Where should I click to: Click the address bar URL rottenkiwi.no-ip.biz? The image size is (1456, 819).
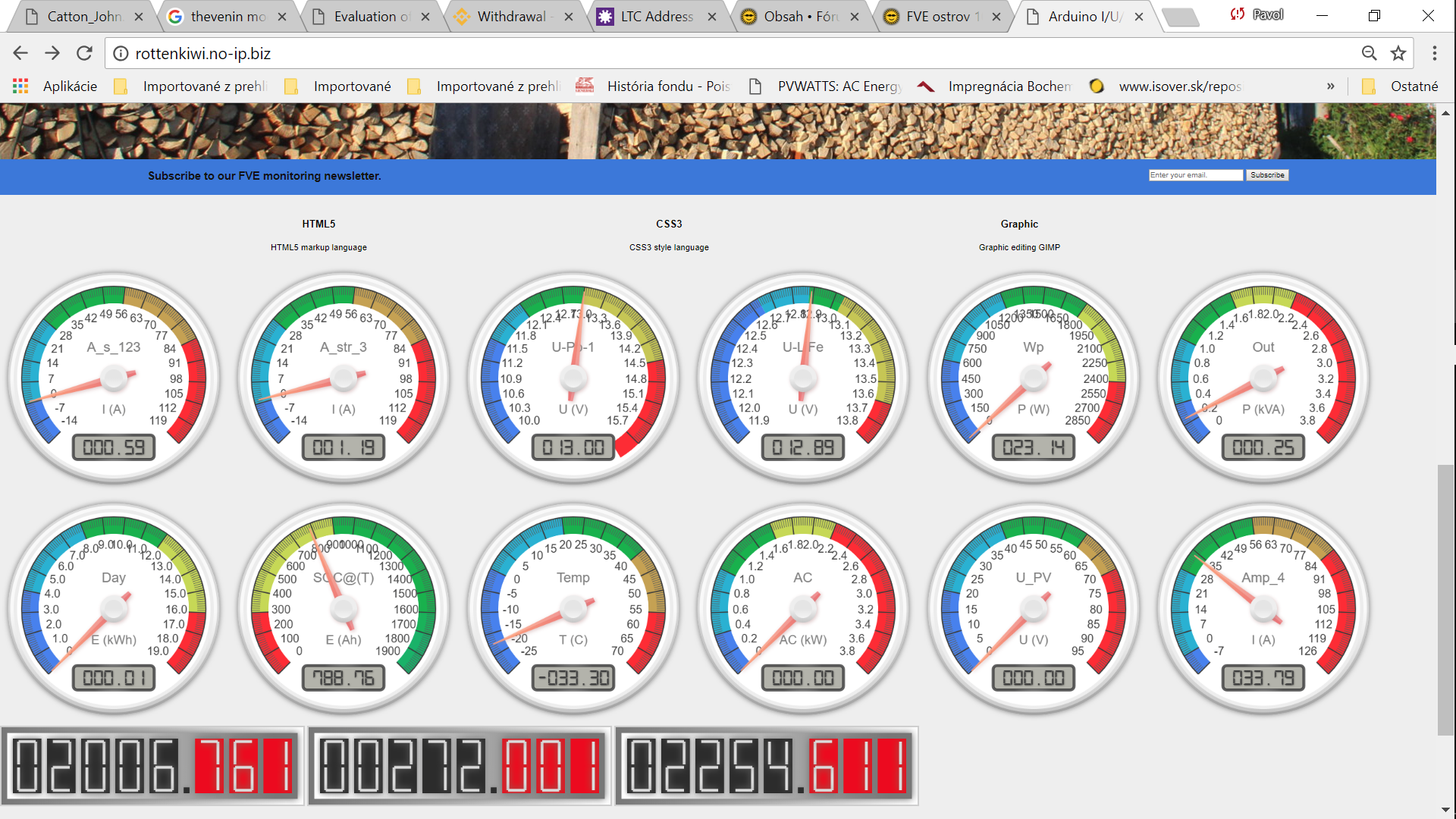click(x=202, y=53)
